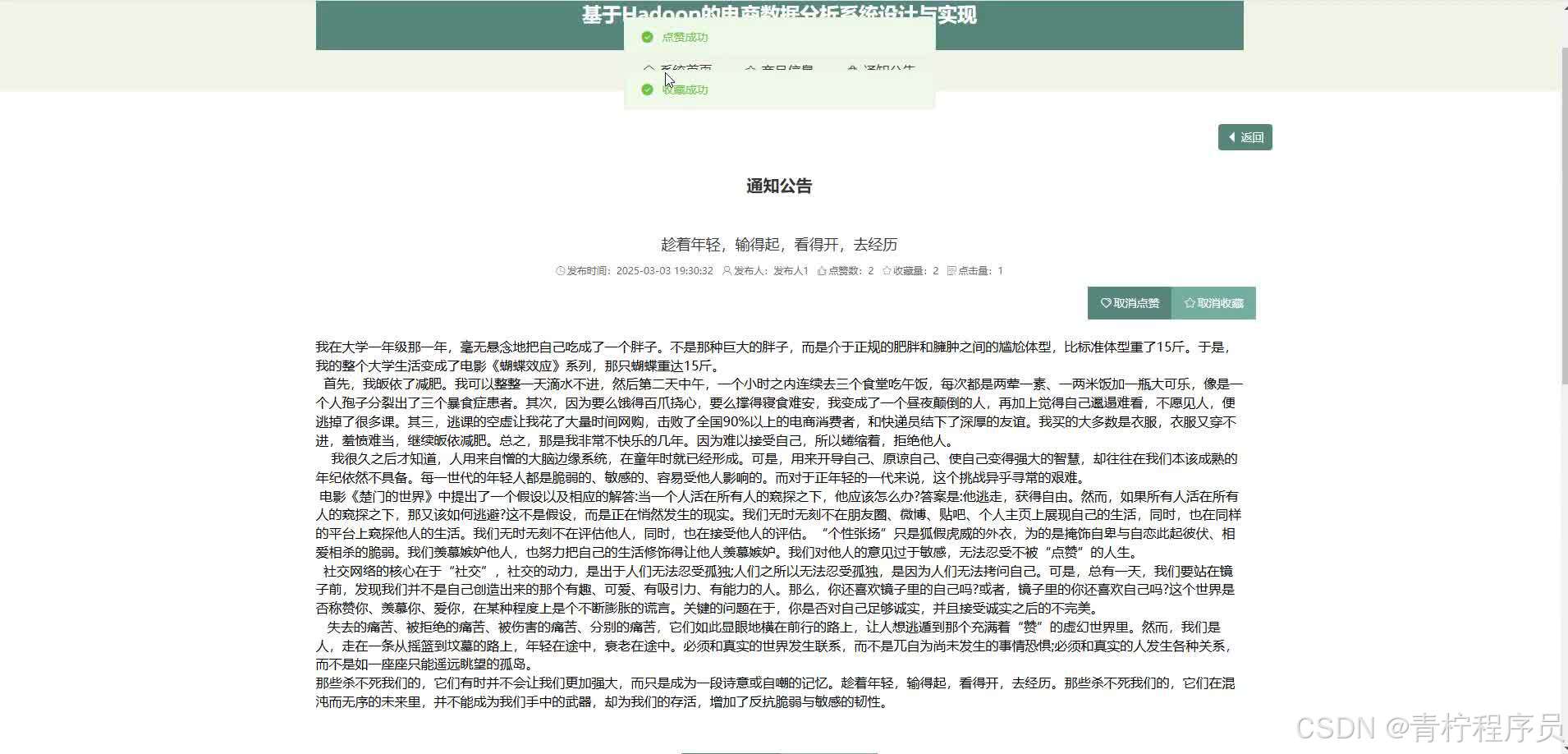Click the page icon beside 点击量

(951, 270)
